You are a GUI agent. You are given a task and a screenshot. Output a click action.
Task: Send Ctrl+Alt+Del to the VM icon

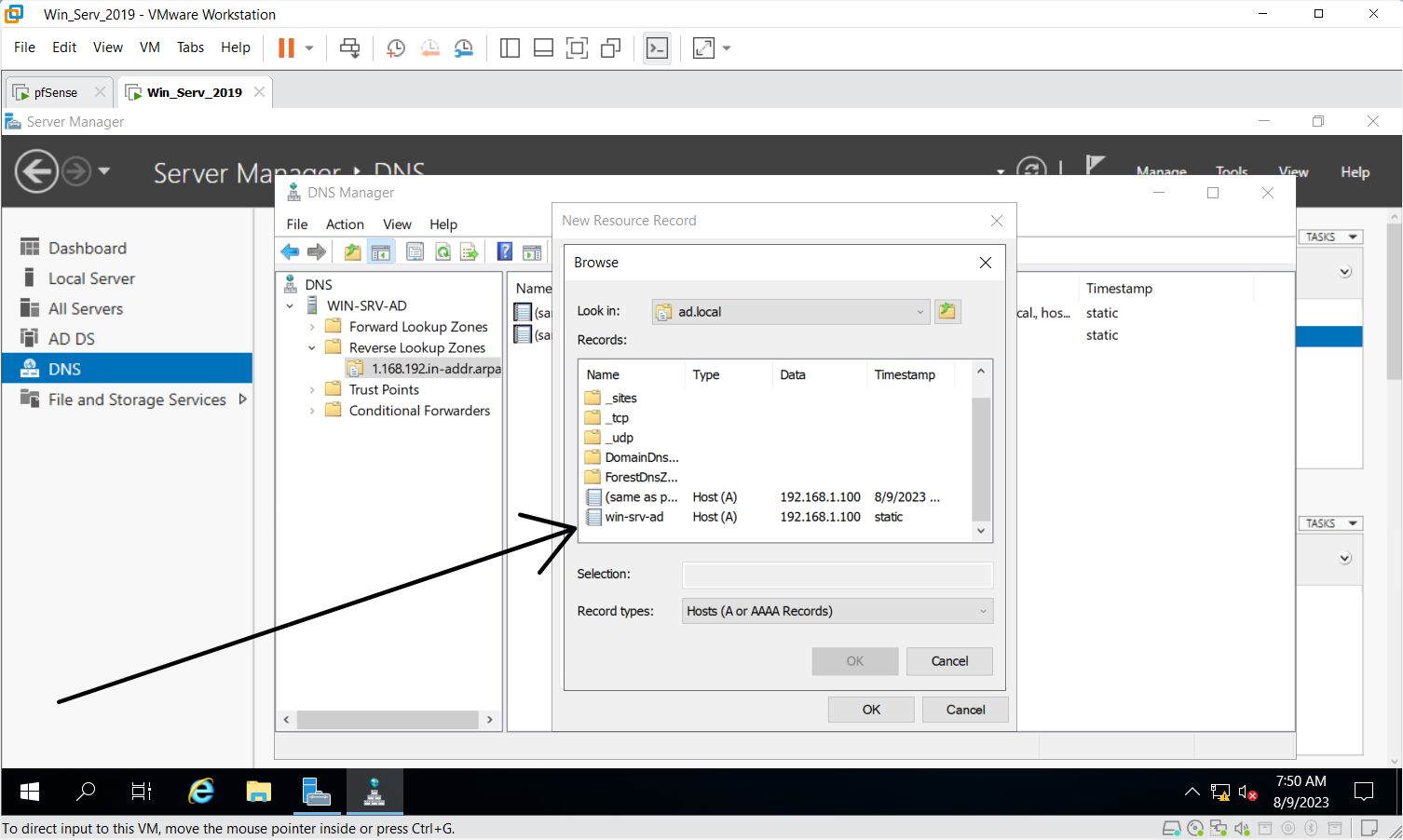click(x=350, y=47)
